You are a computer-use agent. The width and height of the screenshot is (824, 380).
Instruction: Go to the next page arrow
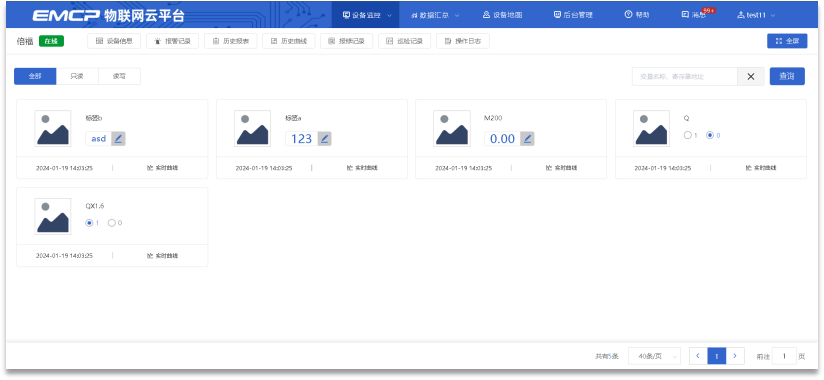tap(735, 356)
